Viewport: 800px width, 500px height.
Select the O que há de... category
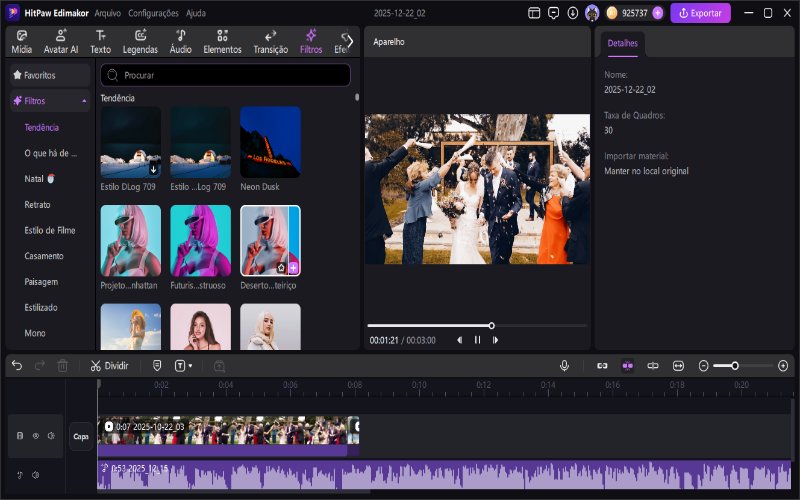click(x=51, y=153)
